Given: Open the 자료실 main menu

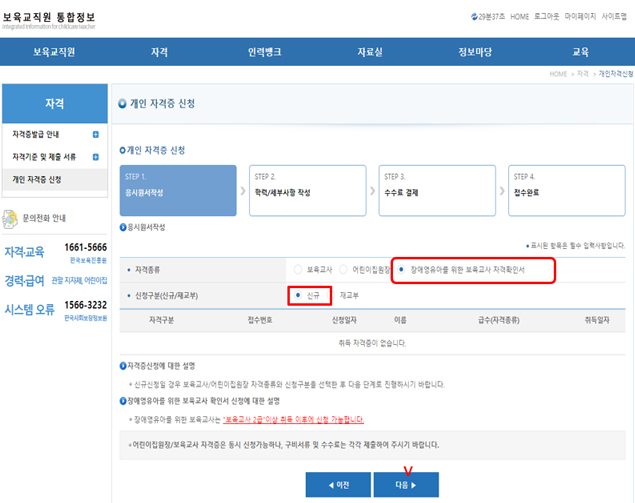Looking at the screenshot, I should (370, 52).
